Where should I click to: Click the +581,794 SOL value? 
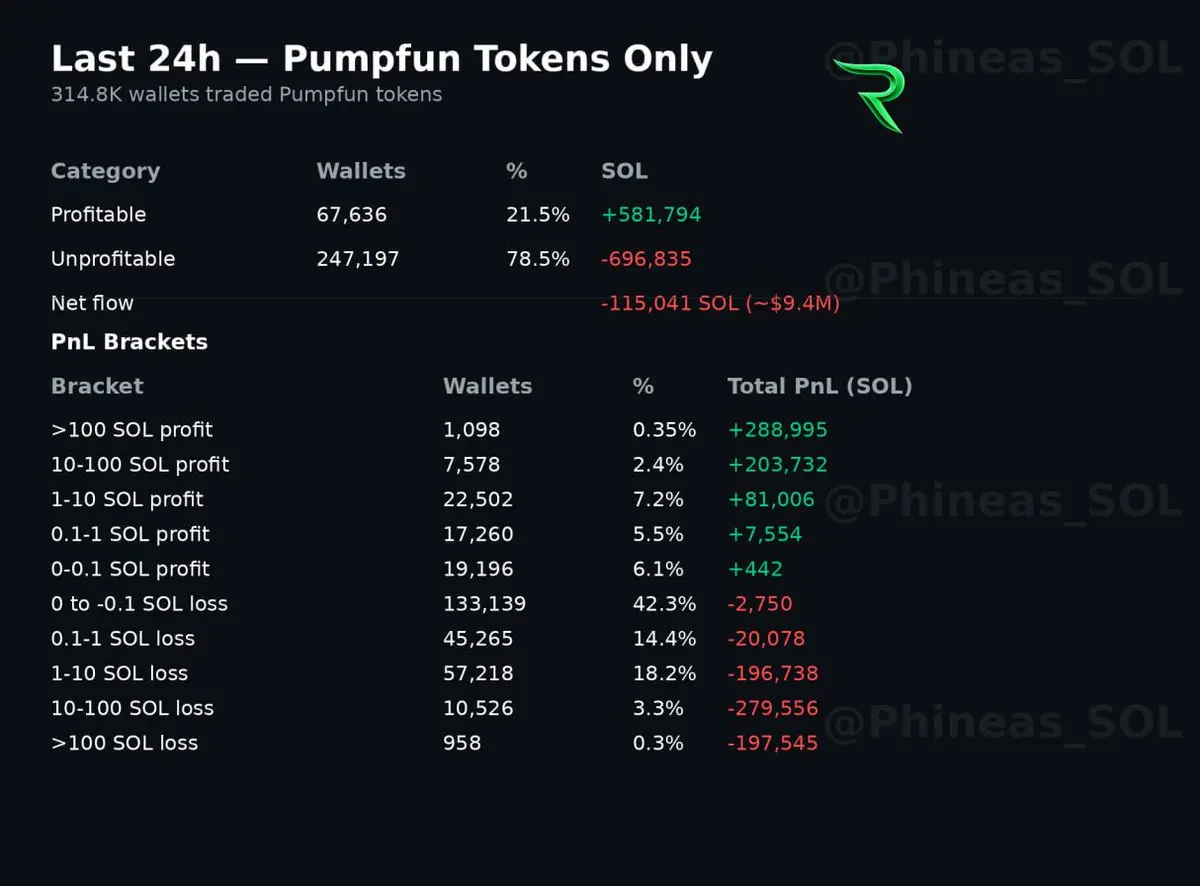[651, 215]
